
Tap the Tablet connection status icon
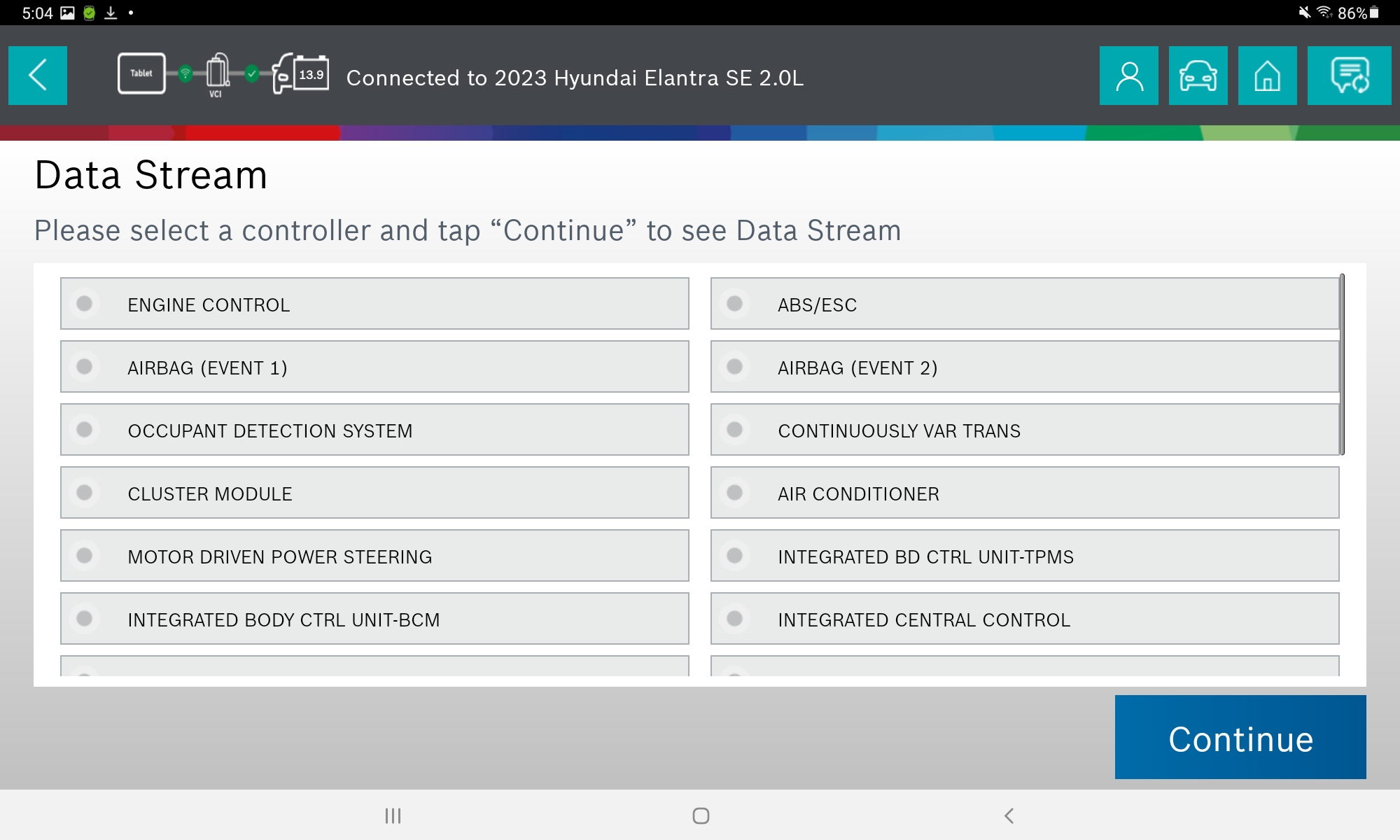[x=141, y=73]
